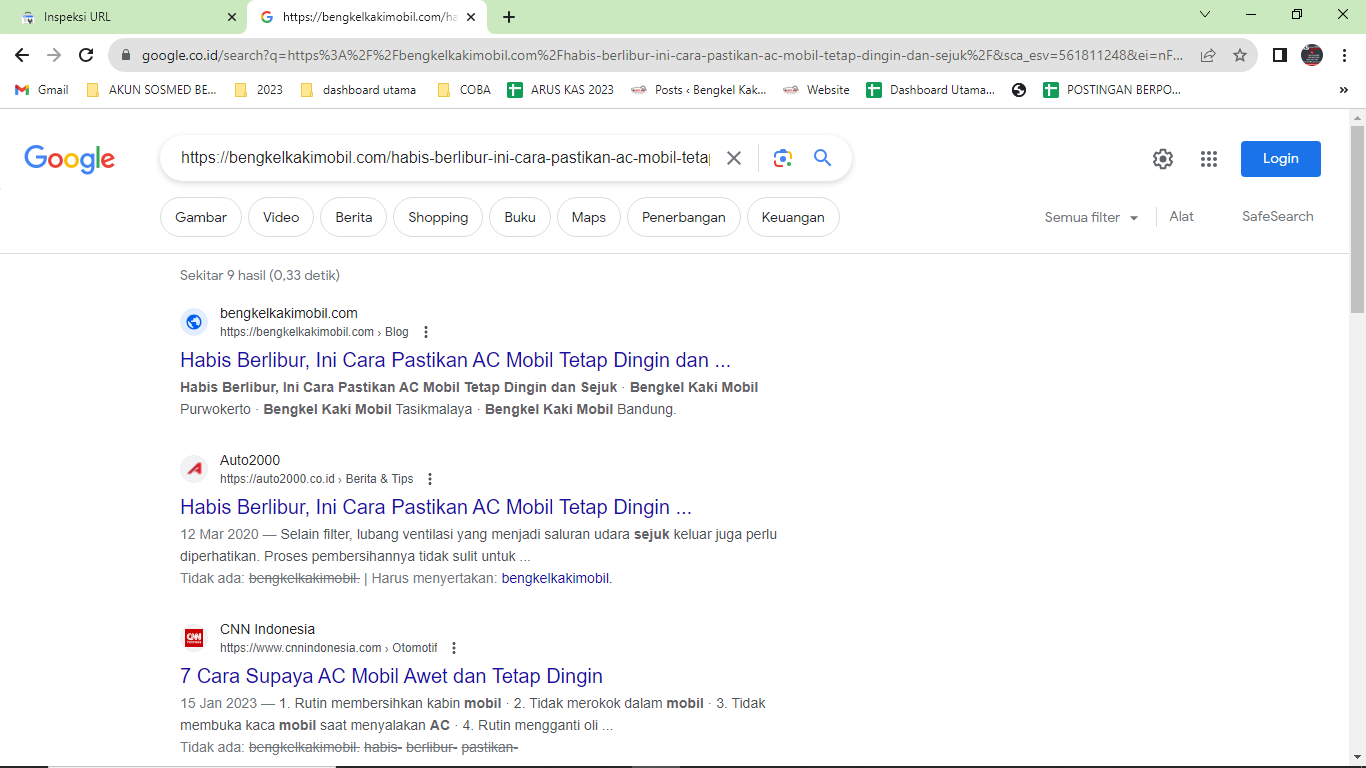This screenshot has width=1366, height=768.
Task: Select the Keuangan search filter
Action: click(x=793, y=217)
